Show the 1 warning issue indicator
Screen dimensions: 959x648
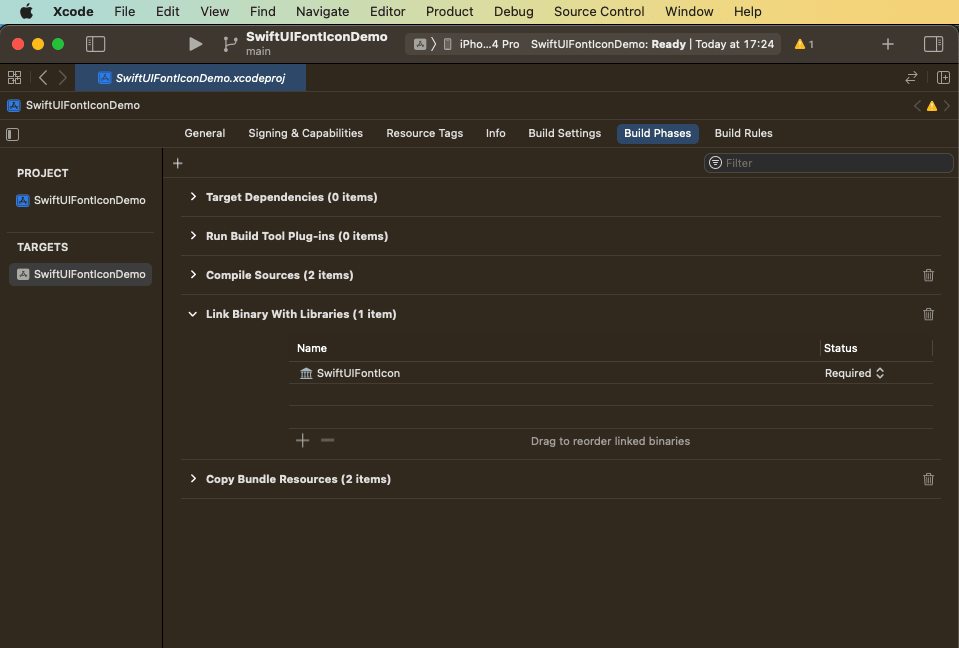804,44
